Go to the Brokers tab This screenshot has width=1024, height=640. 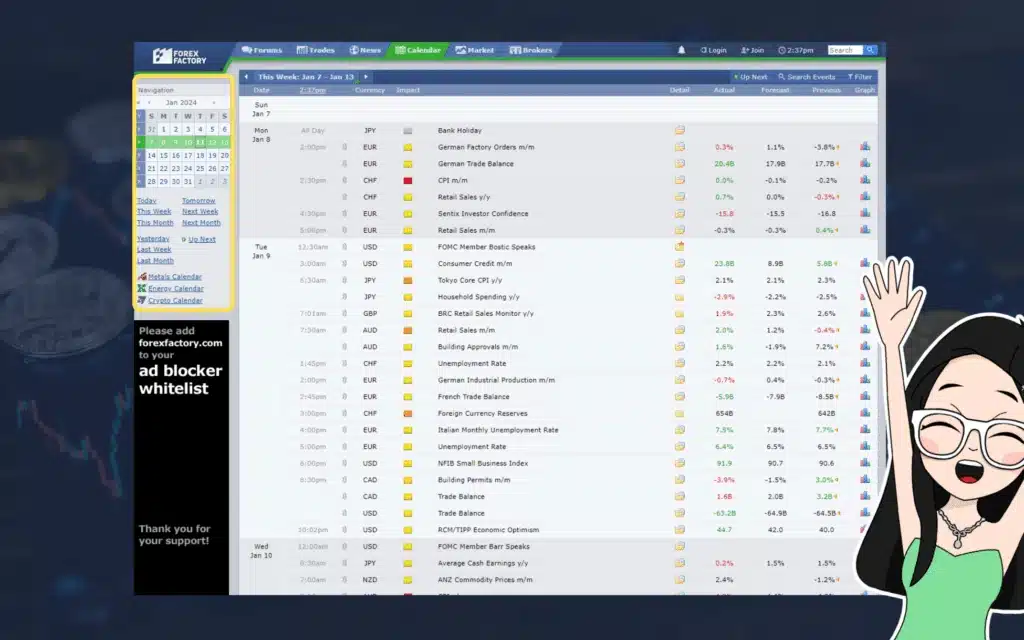531,50
